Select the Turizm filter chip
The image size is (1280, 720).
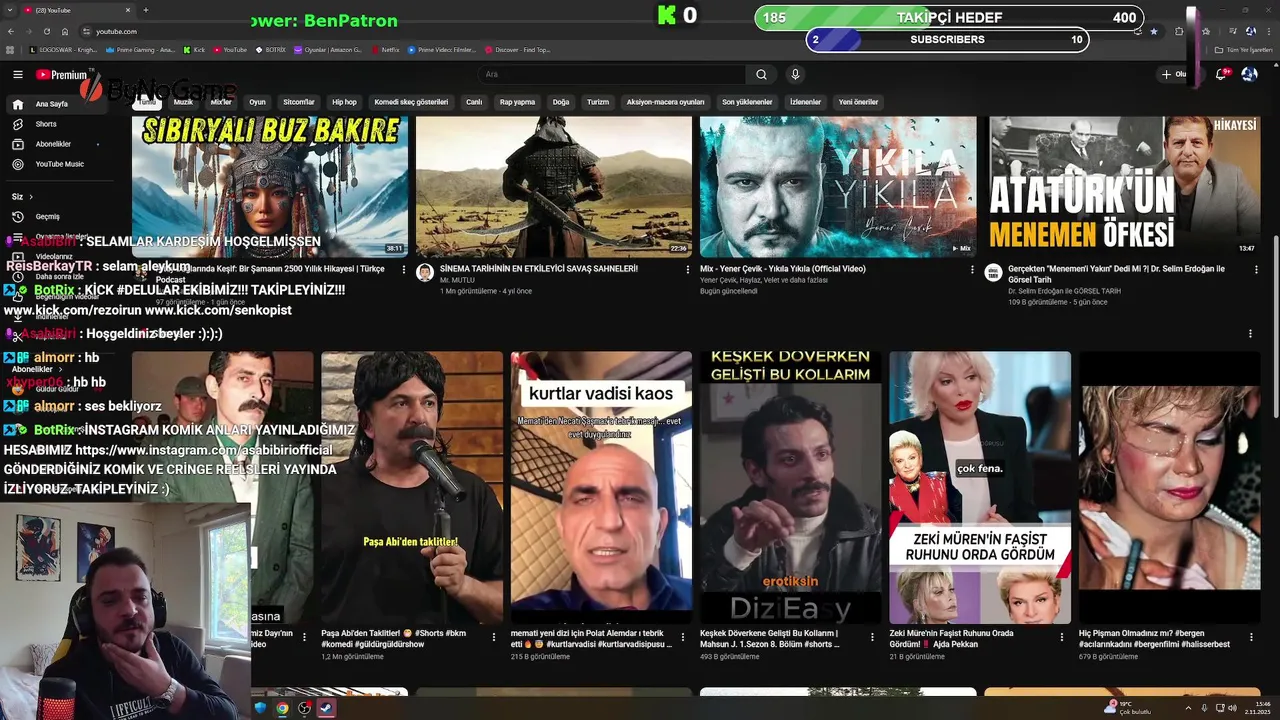[598, 102]
